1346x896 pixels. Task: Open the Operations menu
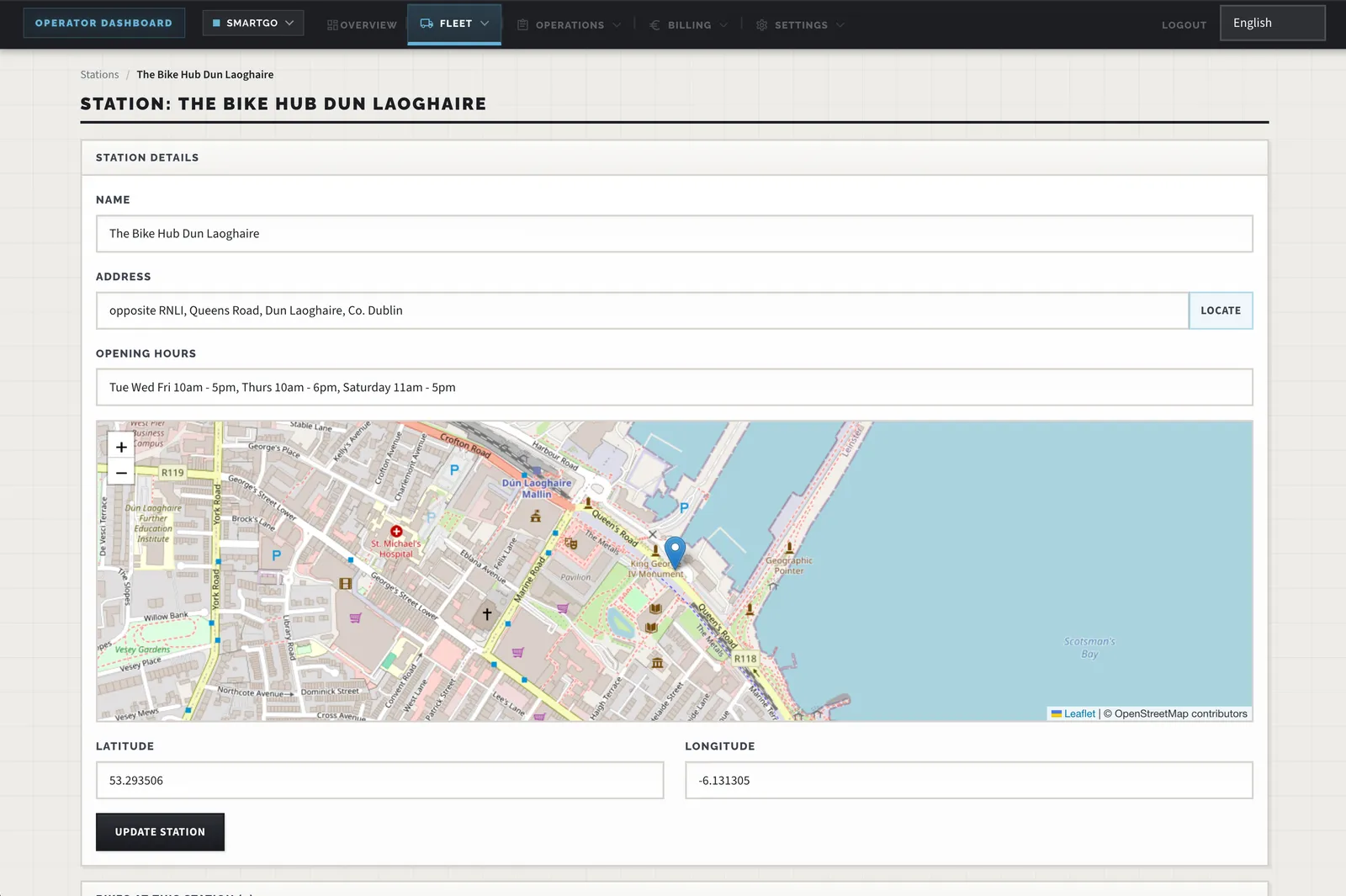click(x=570, y=25)
